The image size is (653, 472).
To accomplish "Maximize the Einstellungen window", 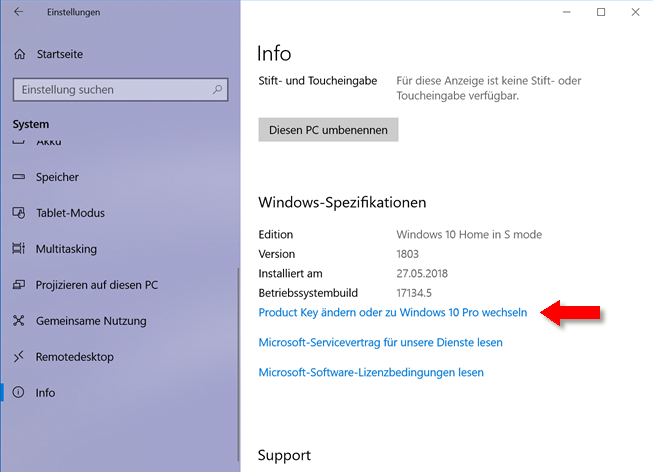I will [x=601, y=12].
